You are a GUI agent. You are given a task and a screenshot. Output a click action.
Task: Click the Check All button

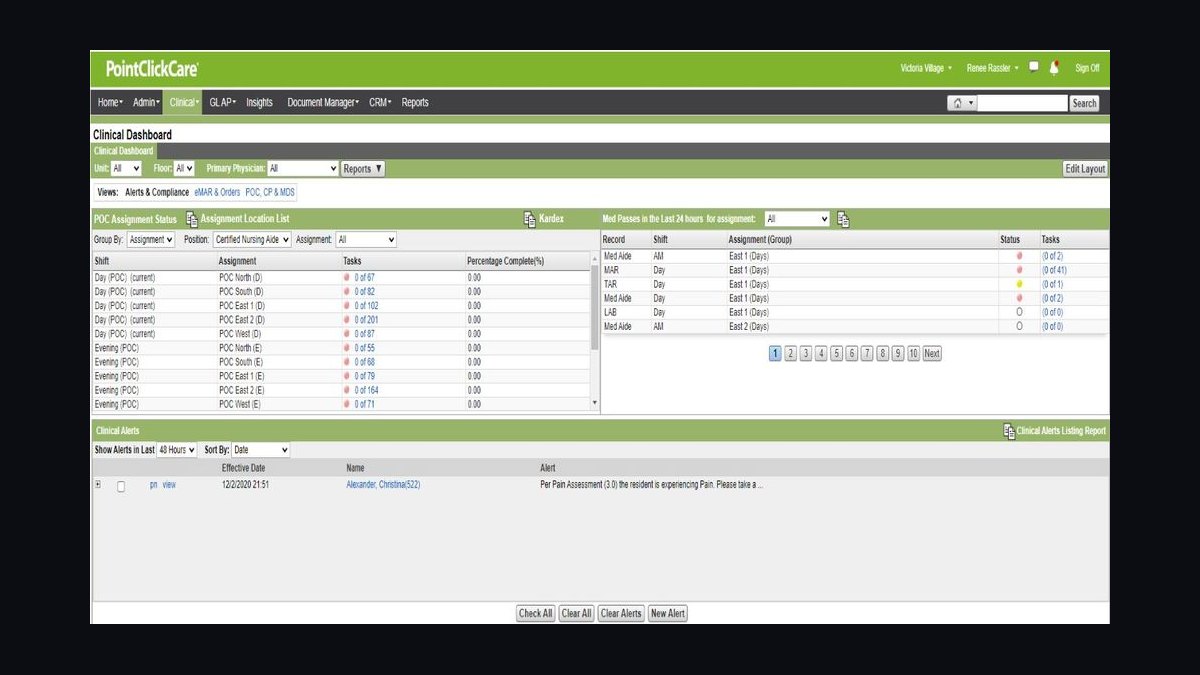pos(535,613)
